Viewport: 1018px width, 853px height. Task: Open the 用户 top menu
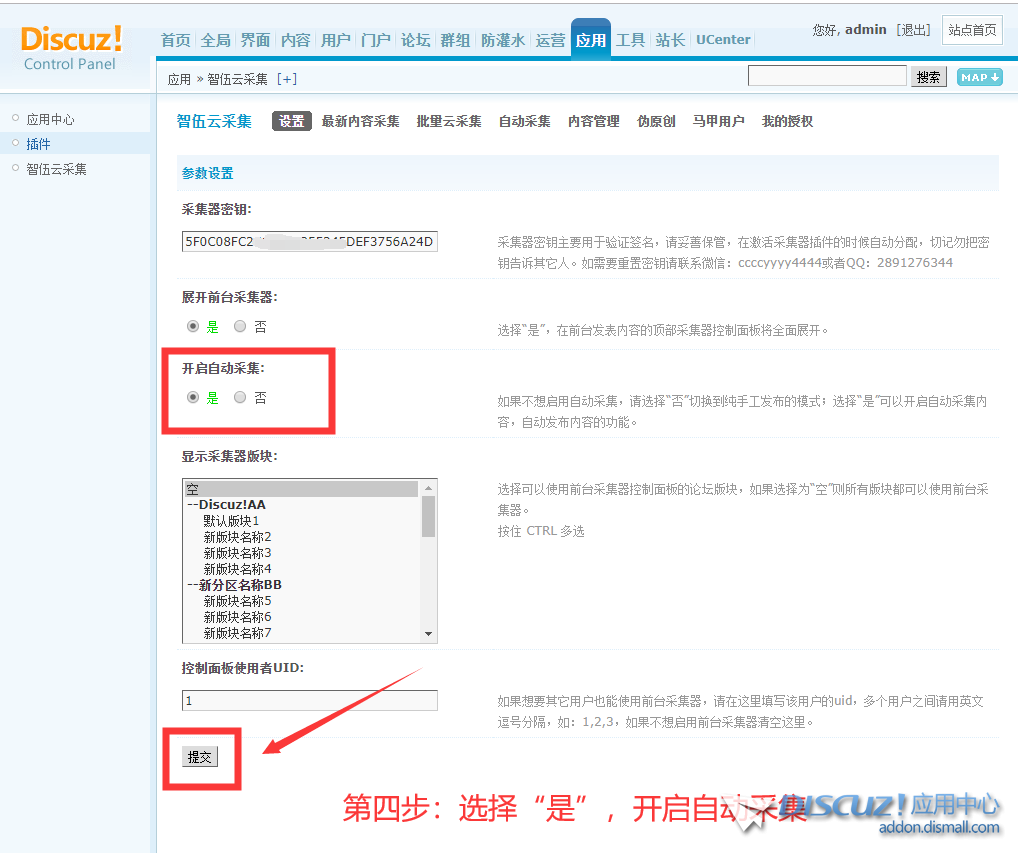point(336,40)
